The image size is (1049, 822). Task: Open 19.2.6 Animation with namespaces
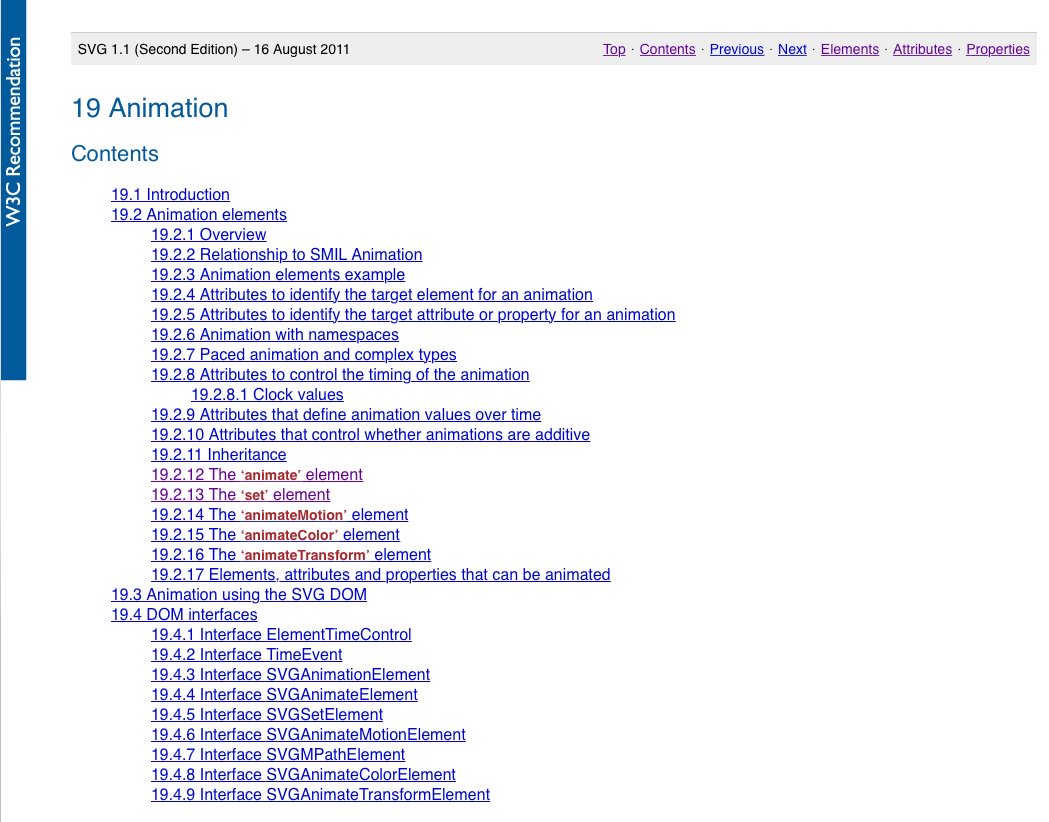275,334
